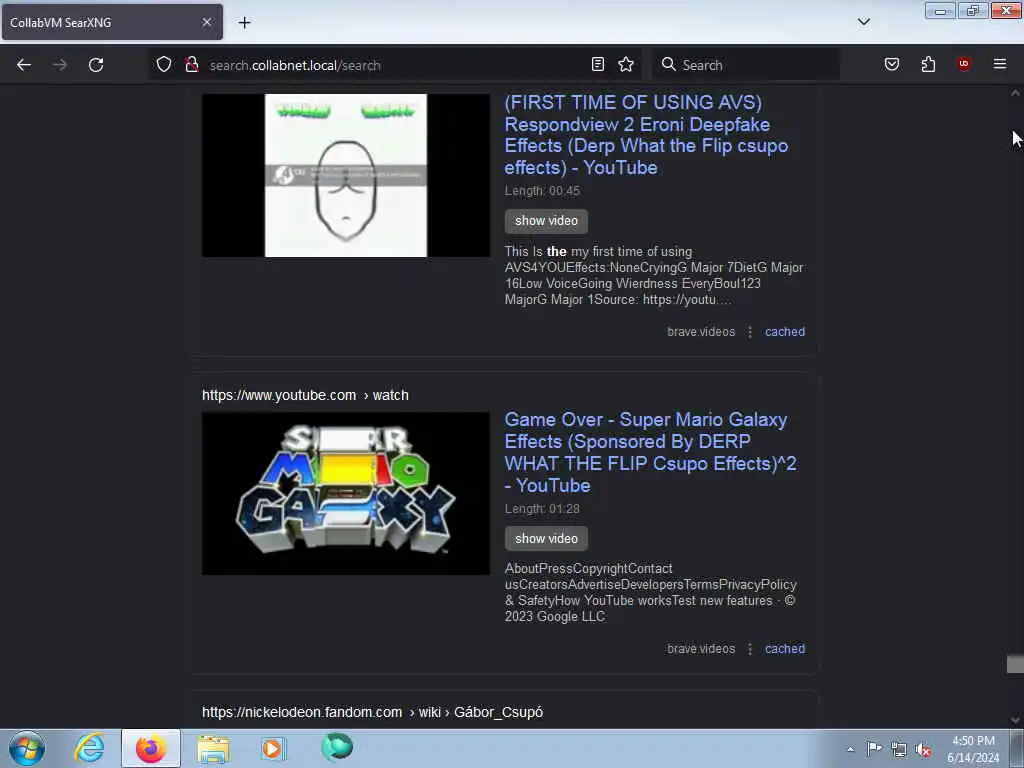Toggle reader view icon in address bar
The width and height of the screenshot is (1024, 768).
click(x=598, y=64)
